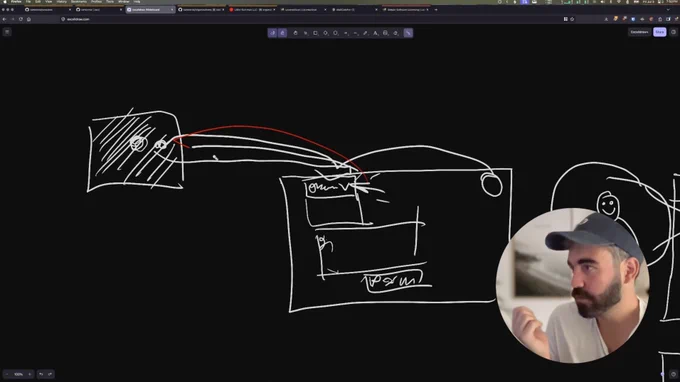Select the Selection arrow tool
This screenshot has width=680, height=382.
click(305, 33)
